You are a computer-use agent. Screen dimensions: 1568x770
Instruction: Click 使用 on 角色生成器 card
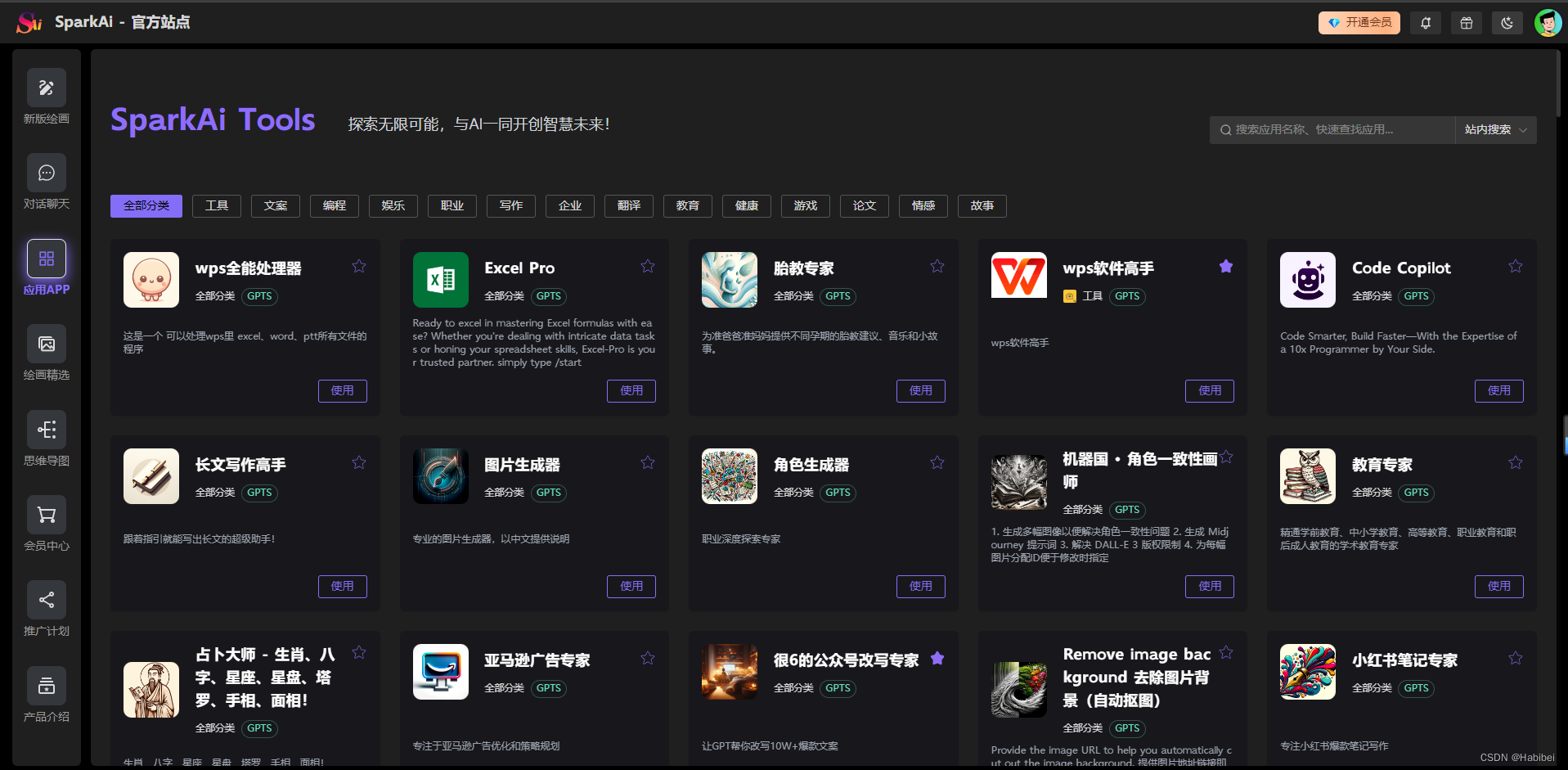(x=921, y=587)
